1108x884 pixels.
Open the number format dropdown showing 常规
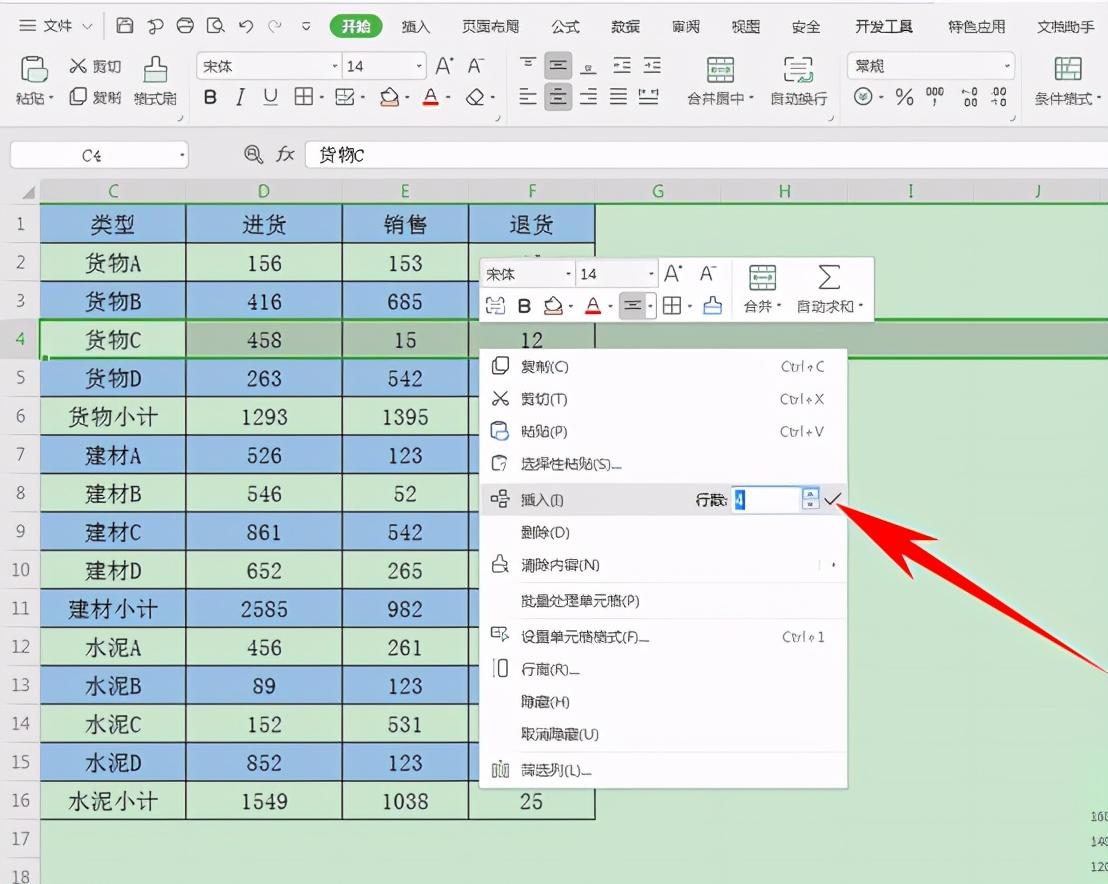click(x=930, y=65)
